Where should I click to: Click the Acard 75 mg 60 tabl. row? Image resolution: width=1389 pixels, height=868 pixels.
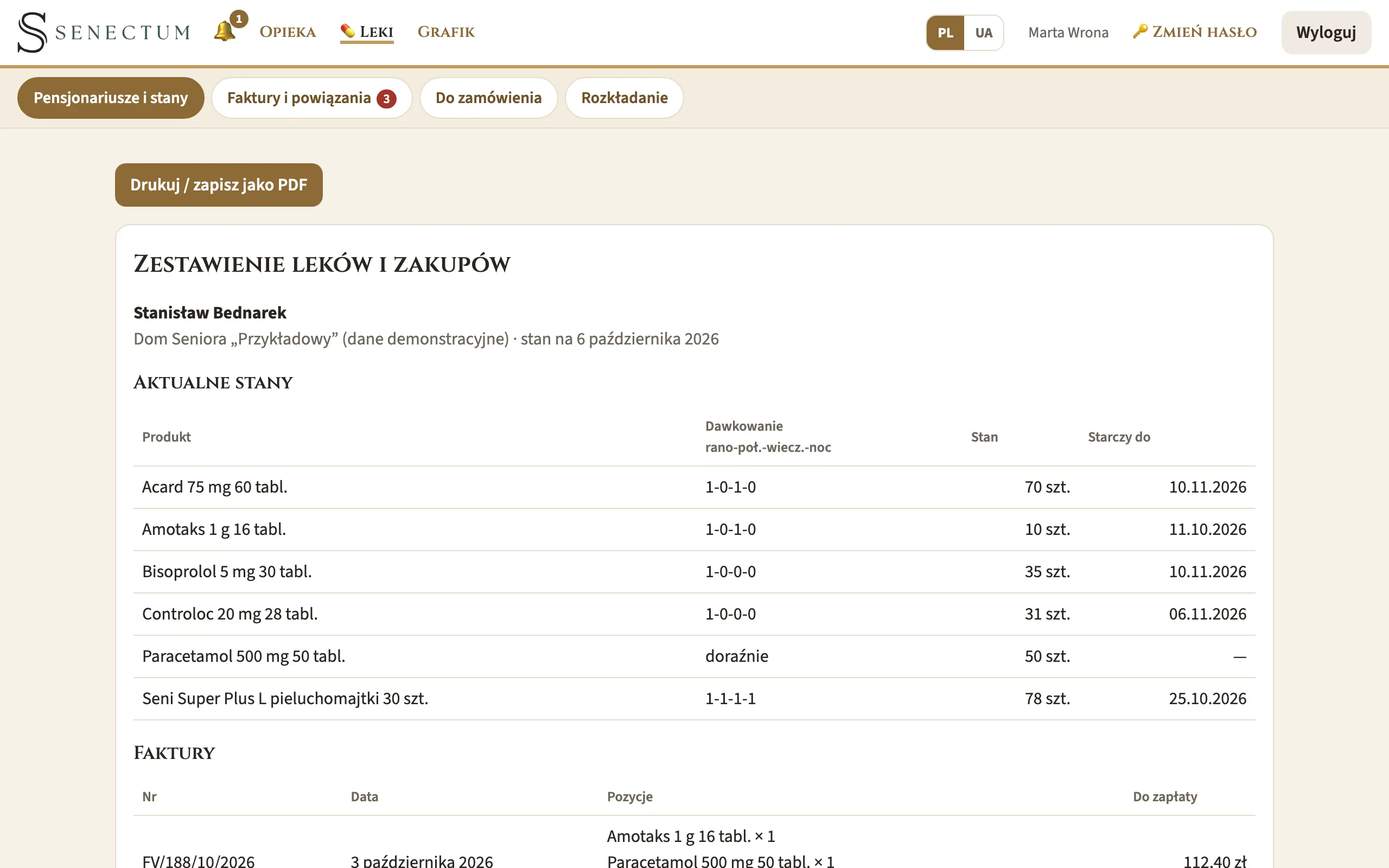tap(694, 487)
